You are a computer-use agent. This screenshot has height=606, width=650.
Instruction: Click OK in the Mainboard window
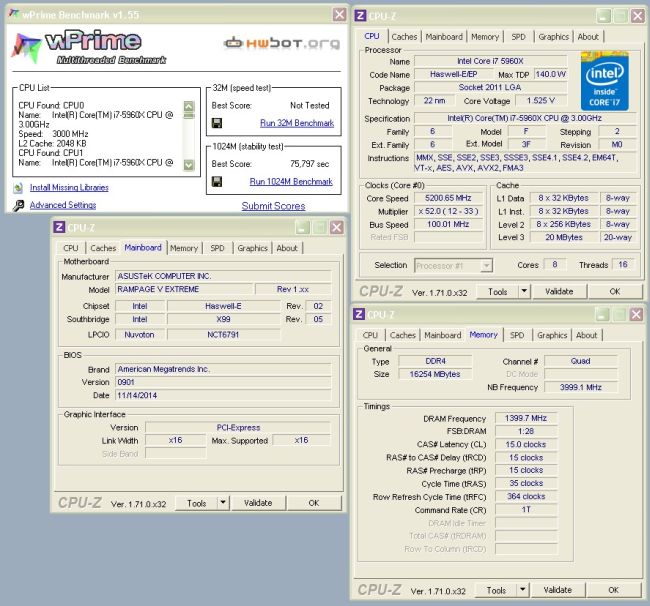click(x=314, y=503)
